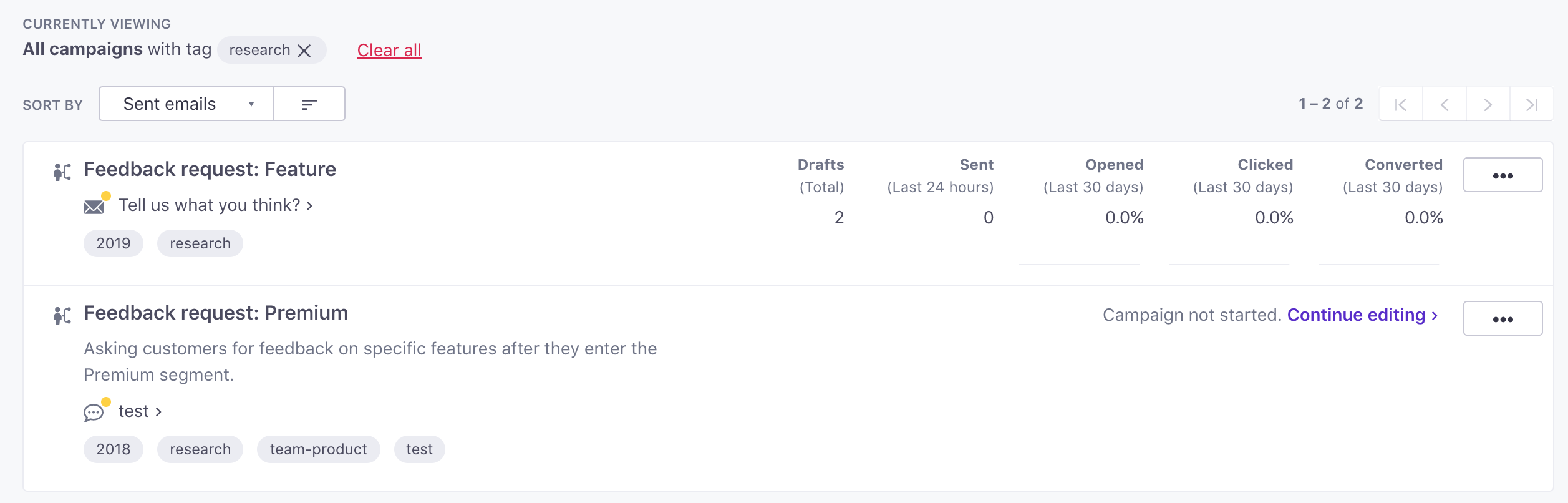Click Clear all filters link
This screenshot has width=1568, height=503.
point(389,50)
